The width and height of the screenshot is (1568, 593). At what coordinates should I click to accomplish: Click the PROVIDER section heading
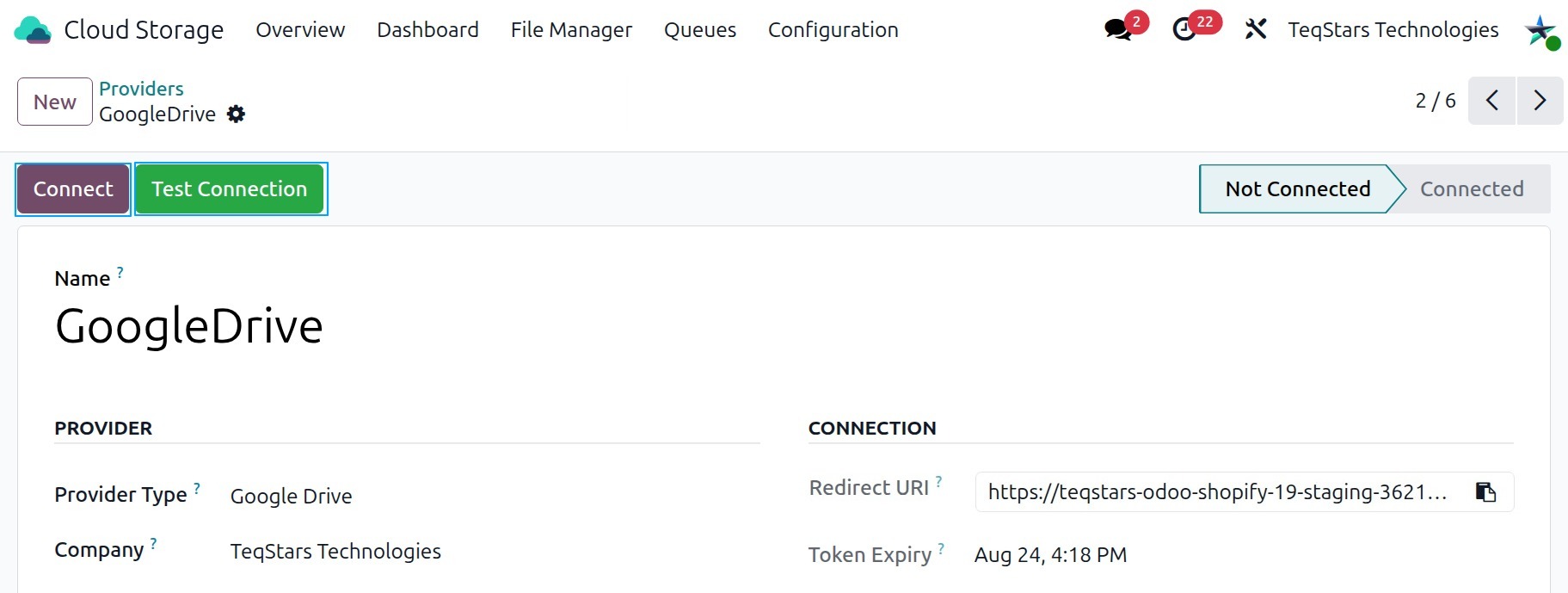[103, 429]
